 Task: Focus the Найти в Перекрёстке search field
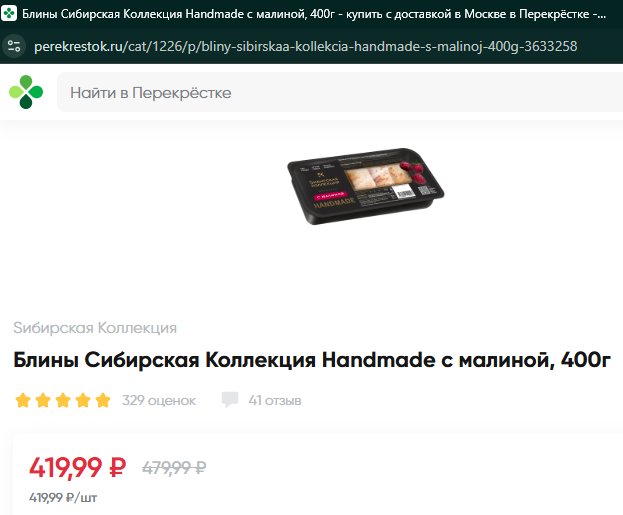340,93
